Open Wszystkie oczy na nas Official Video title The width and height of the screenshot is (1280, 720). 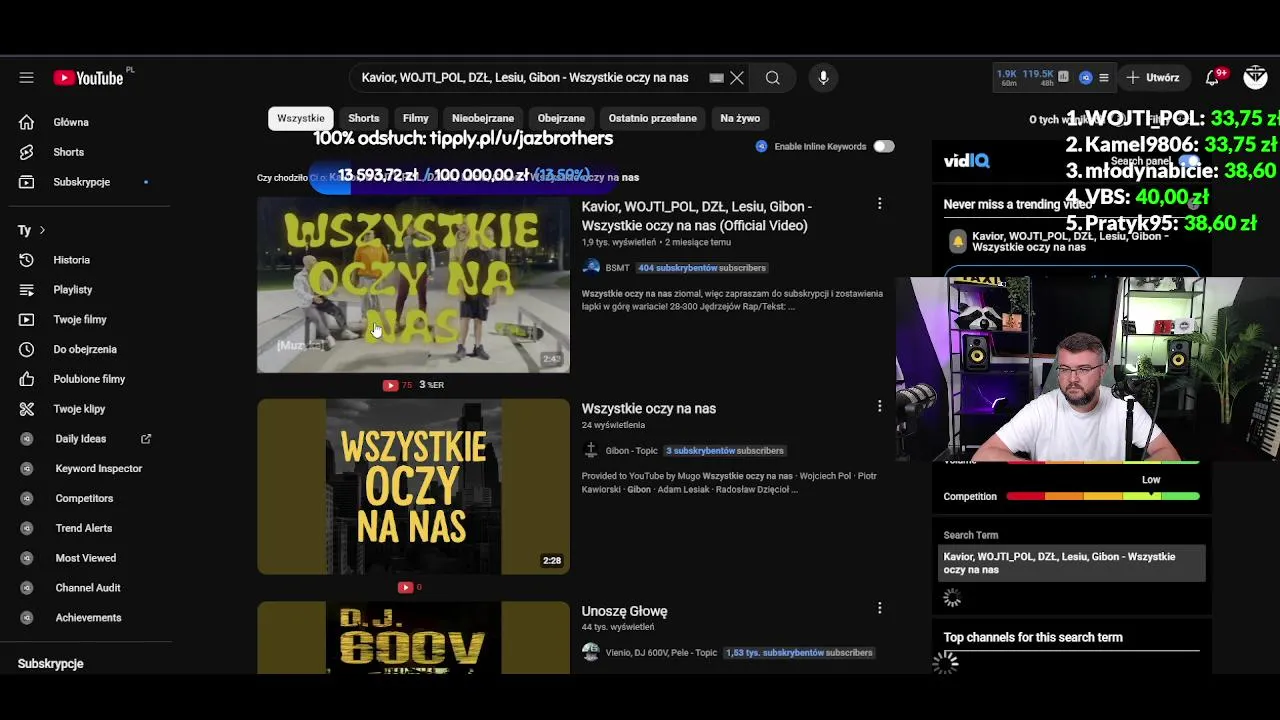[x=697, y=216]
